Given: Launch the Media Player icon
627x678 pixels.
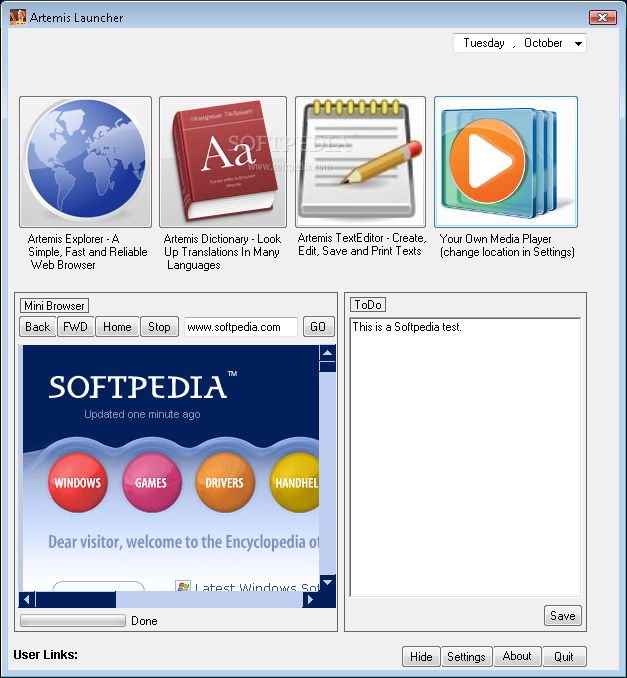Looking at the screenshot, I should point(506,162).
